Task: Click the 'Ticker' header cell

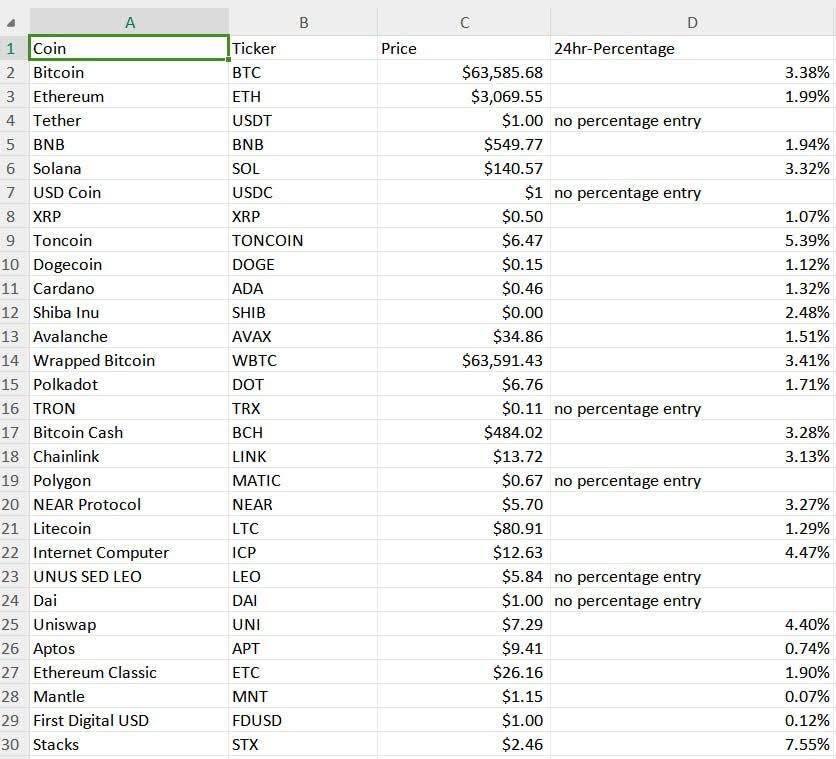Action: coord(303,49)
